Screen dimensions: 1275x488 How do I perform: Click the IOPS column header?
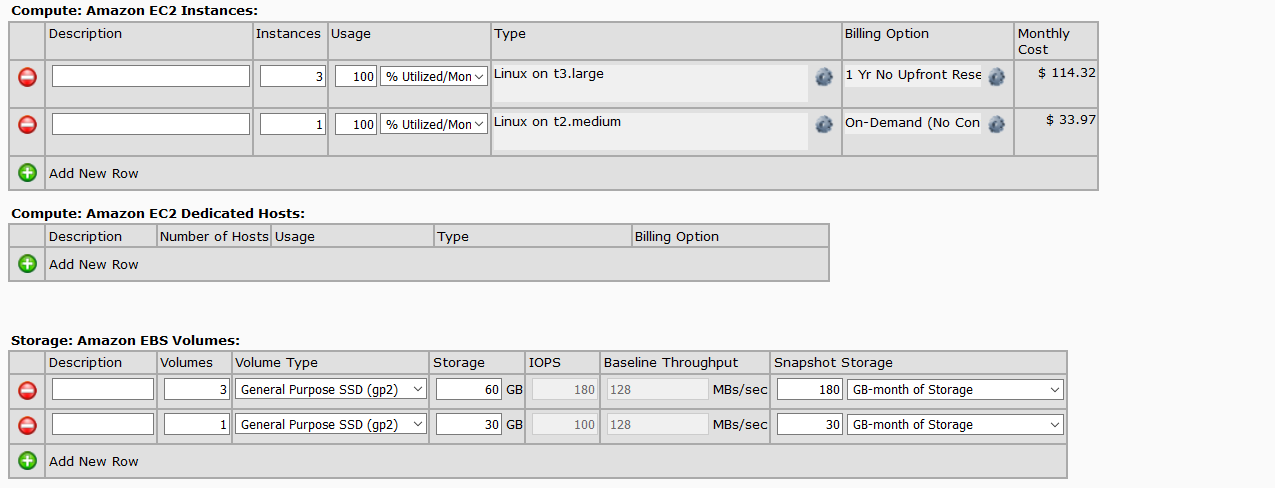(545, 363)
